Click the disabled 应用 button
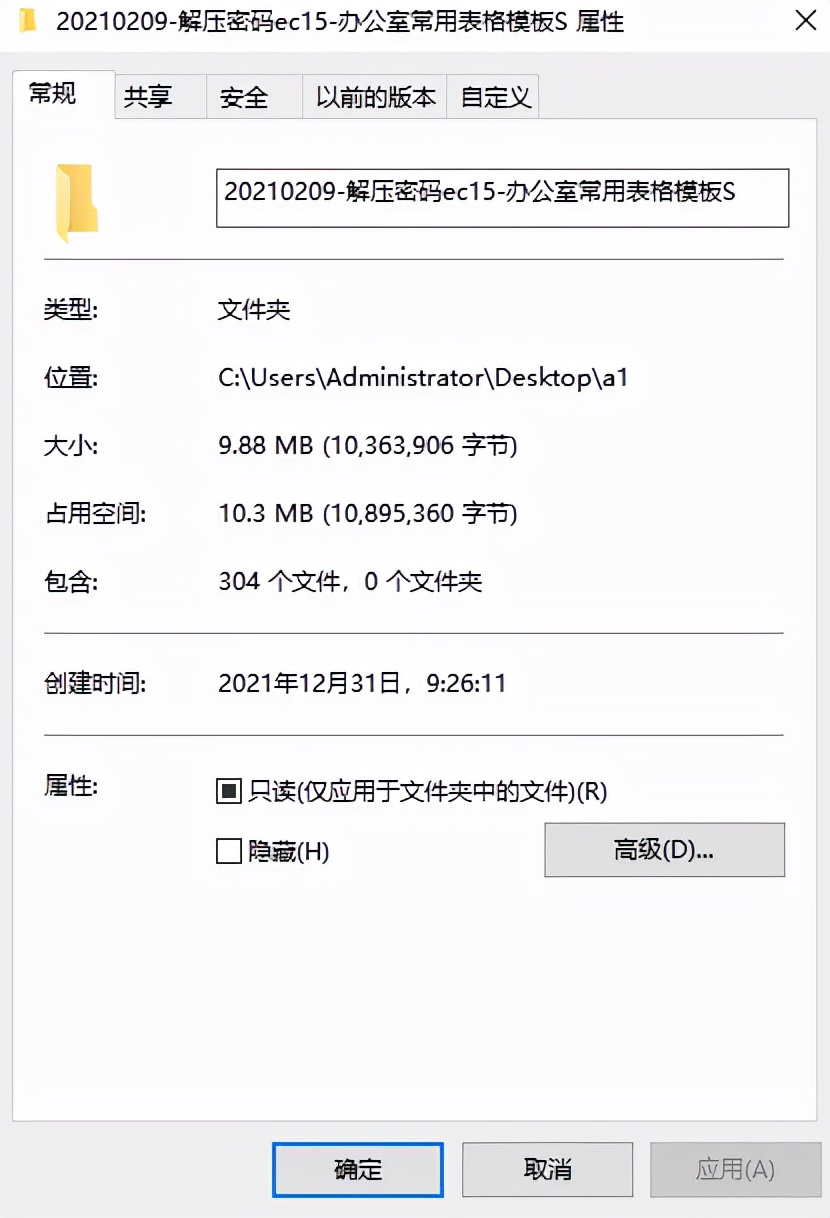Image resolution: width=830 pixels, height=1218 pixels. [x=737, y=1169]
